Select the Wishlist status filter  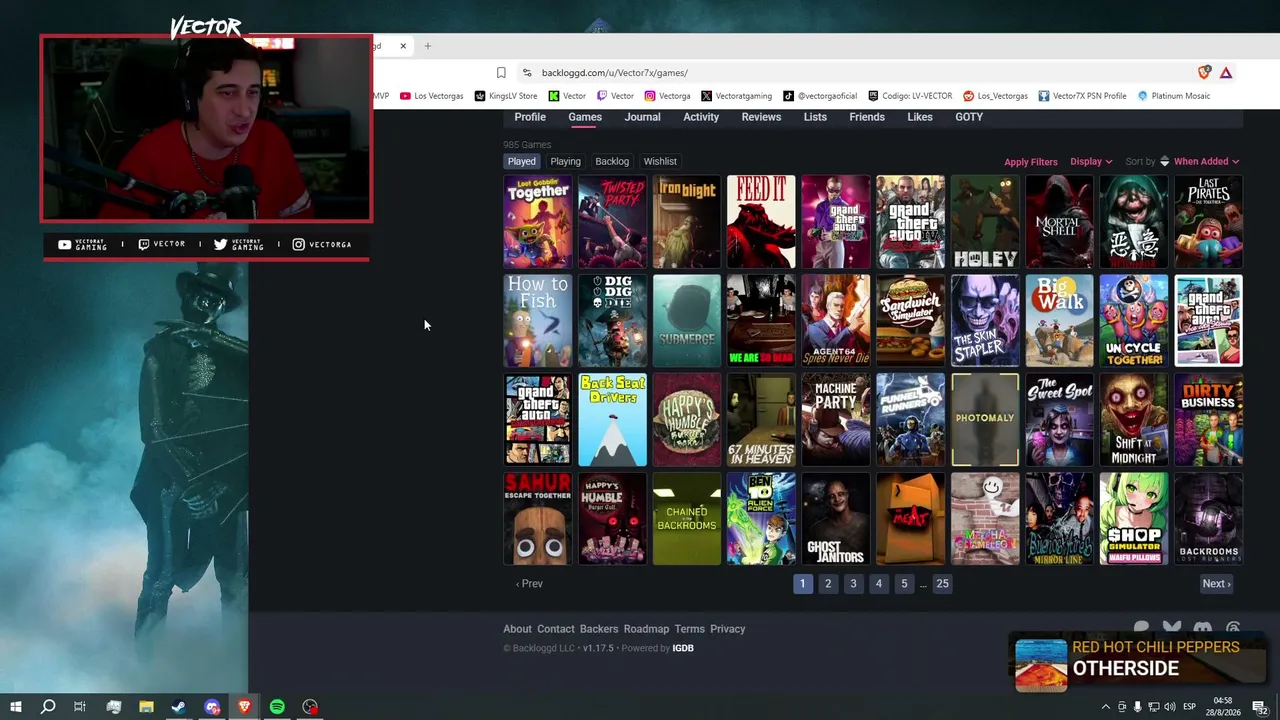(660, 161)
